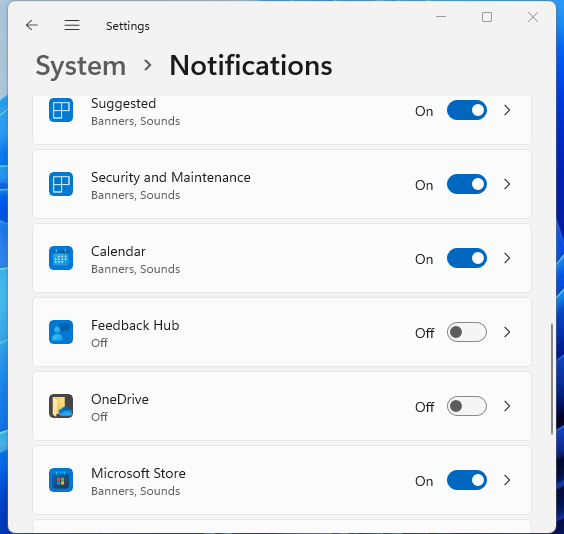Image resolution: width=564 pixels, height=534 pixels.
Task: Click the Calendar app icon
Action: pyautogui.click(x=61, y=258)
